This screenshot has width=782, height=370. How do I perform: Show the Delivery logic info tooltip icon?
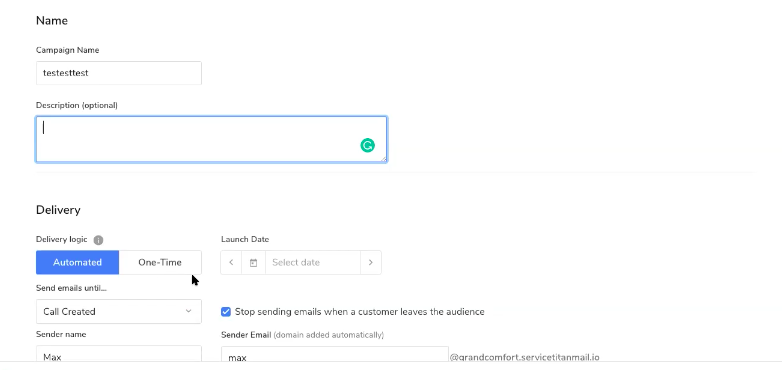[x=98, y=240]
